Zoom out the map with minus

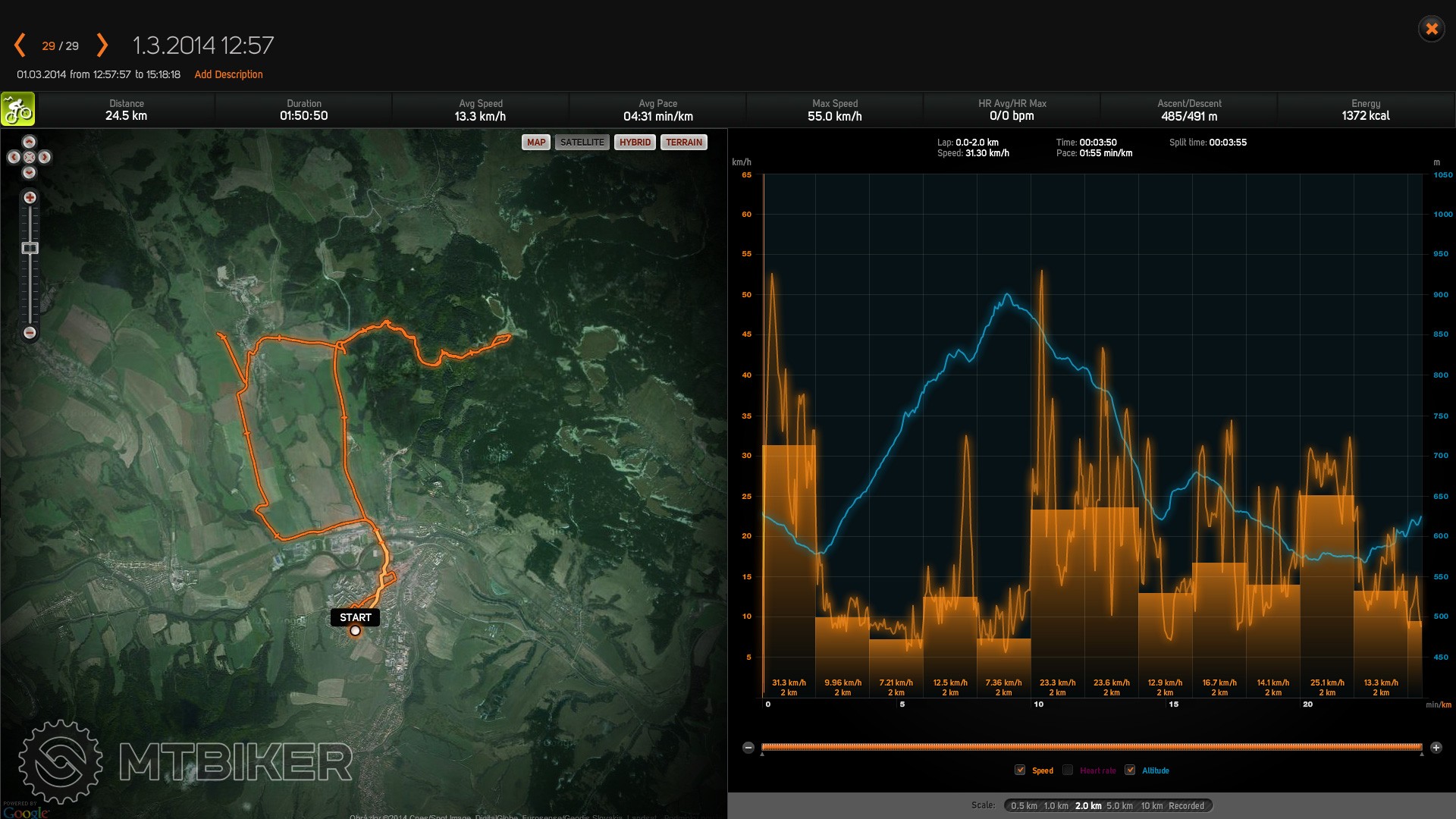click(x=30, y=333)
